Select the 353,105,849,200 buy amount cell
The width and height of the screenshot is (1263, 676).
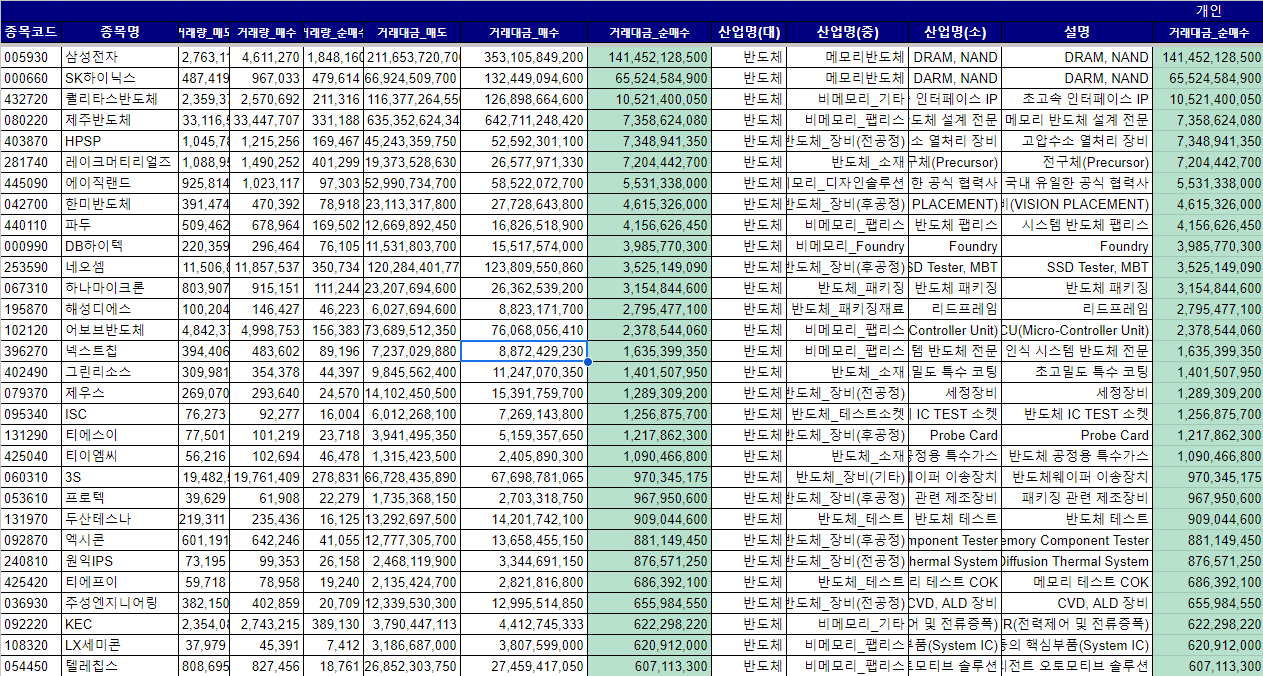[523, 57]
